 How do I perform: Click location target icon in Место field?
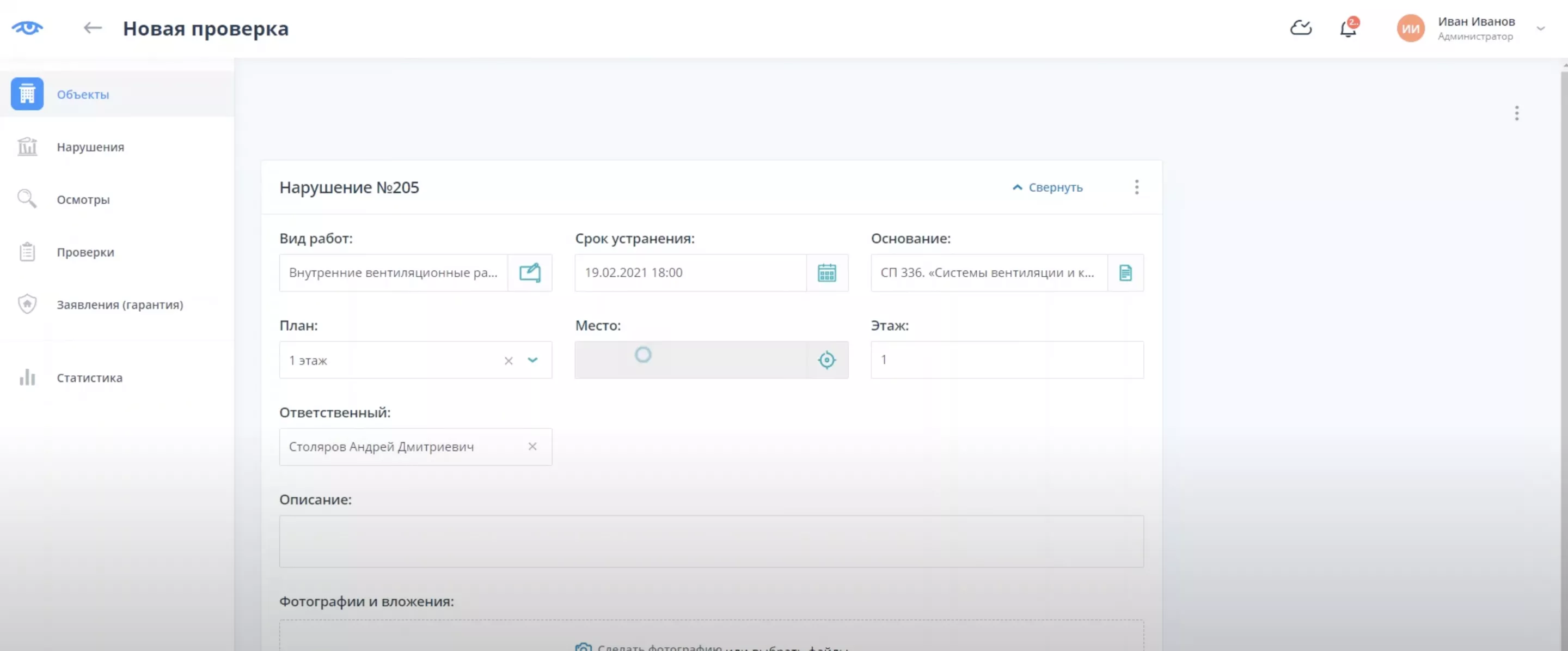826,360
